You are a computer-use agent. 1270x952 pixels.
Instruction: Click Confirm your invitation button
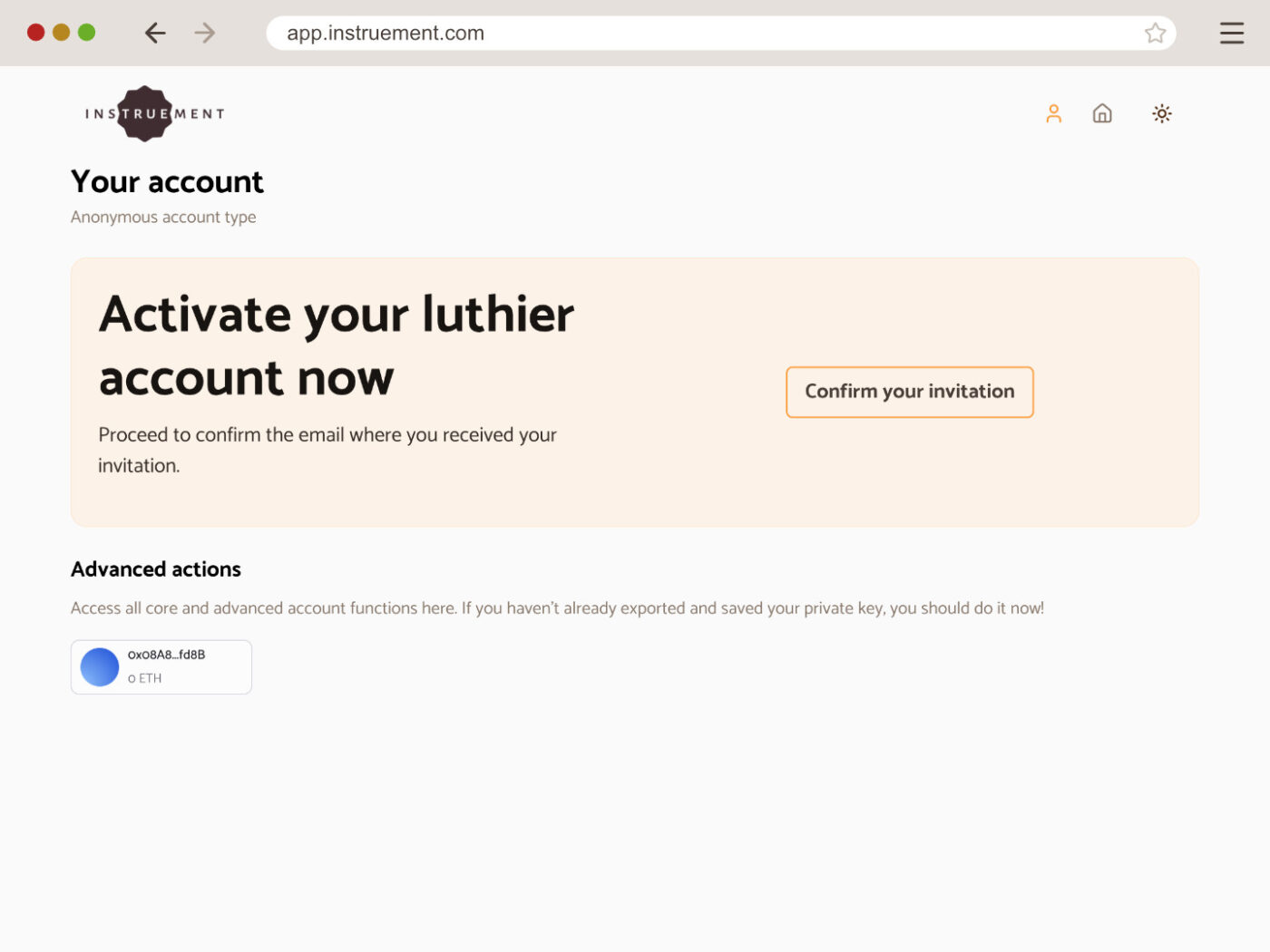(x=910, y=392)
